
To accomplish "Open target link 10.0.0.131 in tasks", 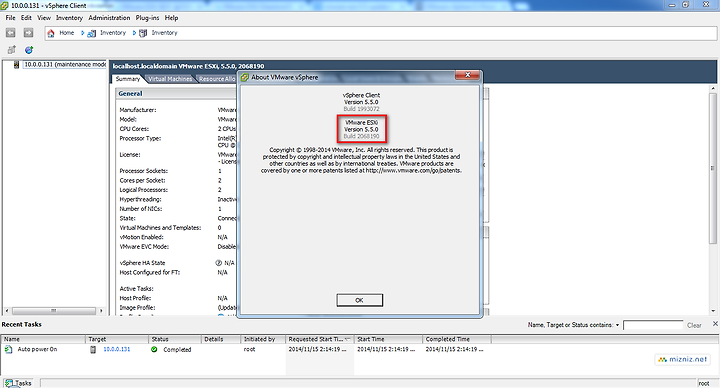I will pos(117,349).
